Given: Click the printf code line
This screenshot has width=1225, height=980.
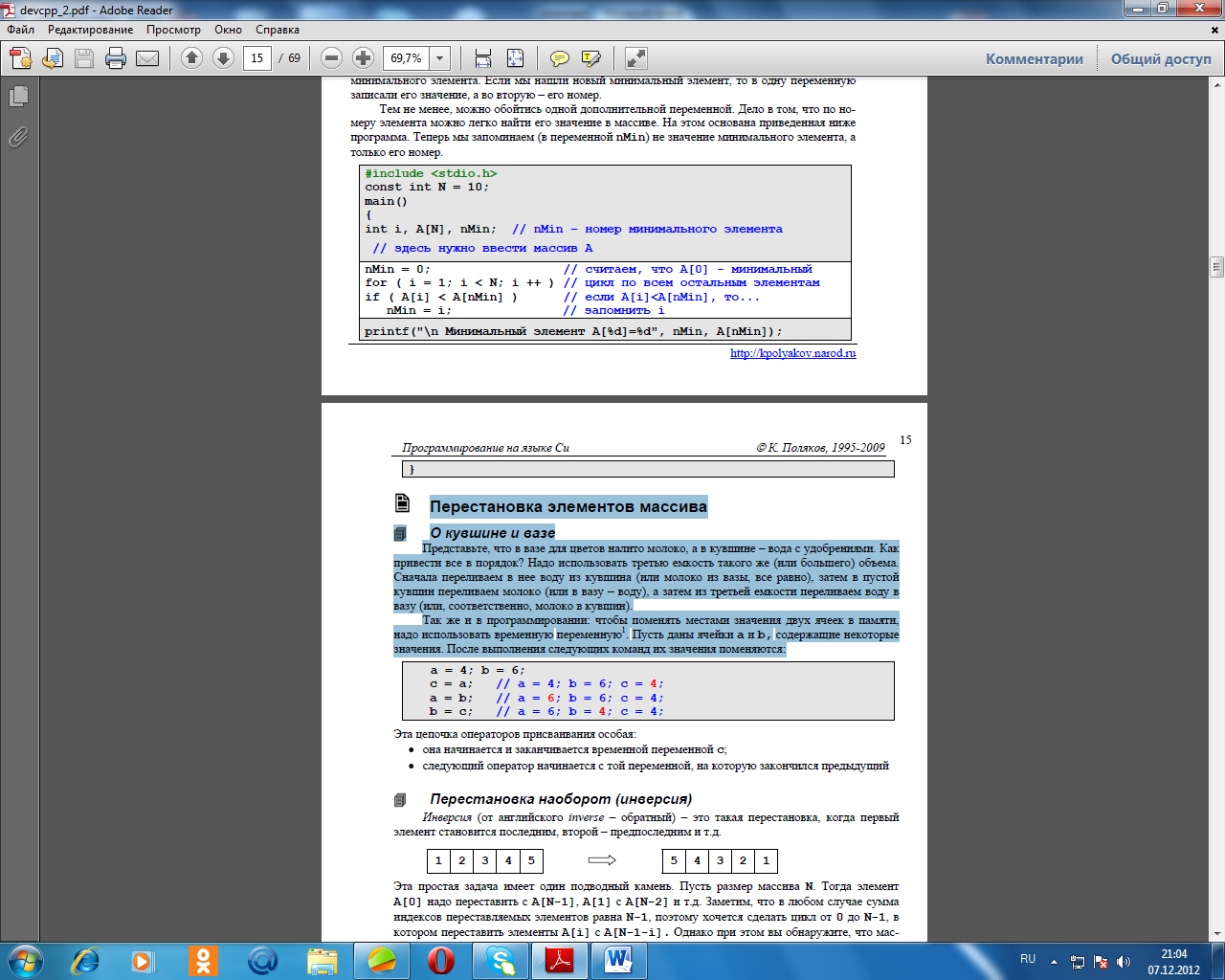Looking at the screenshot, I should click(573, 331).
